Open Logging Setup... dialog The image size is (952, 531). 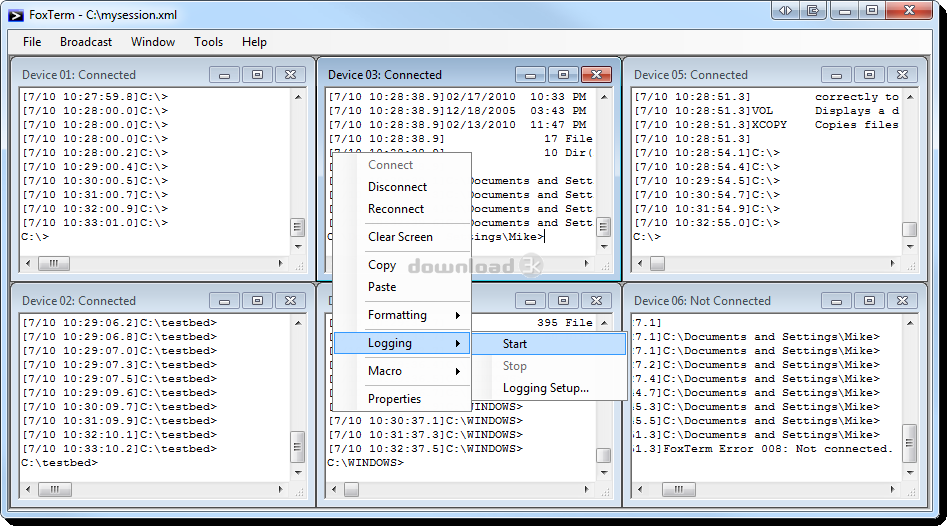[548, 388]
